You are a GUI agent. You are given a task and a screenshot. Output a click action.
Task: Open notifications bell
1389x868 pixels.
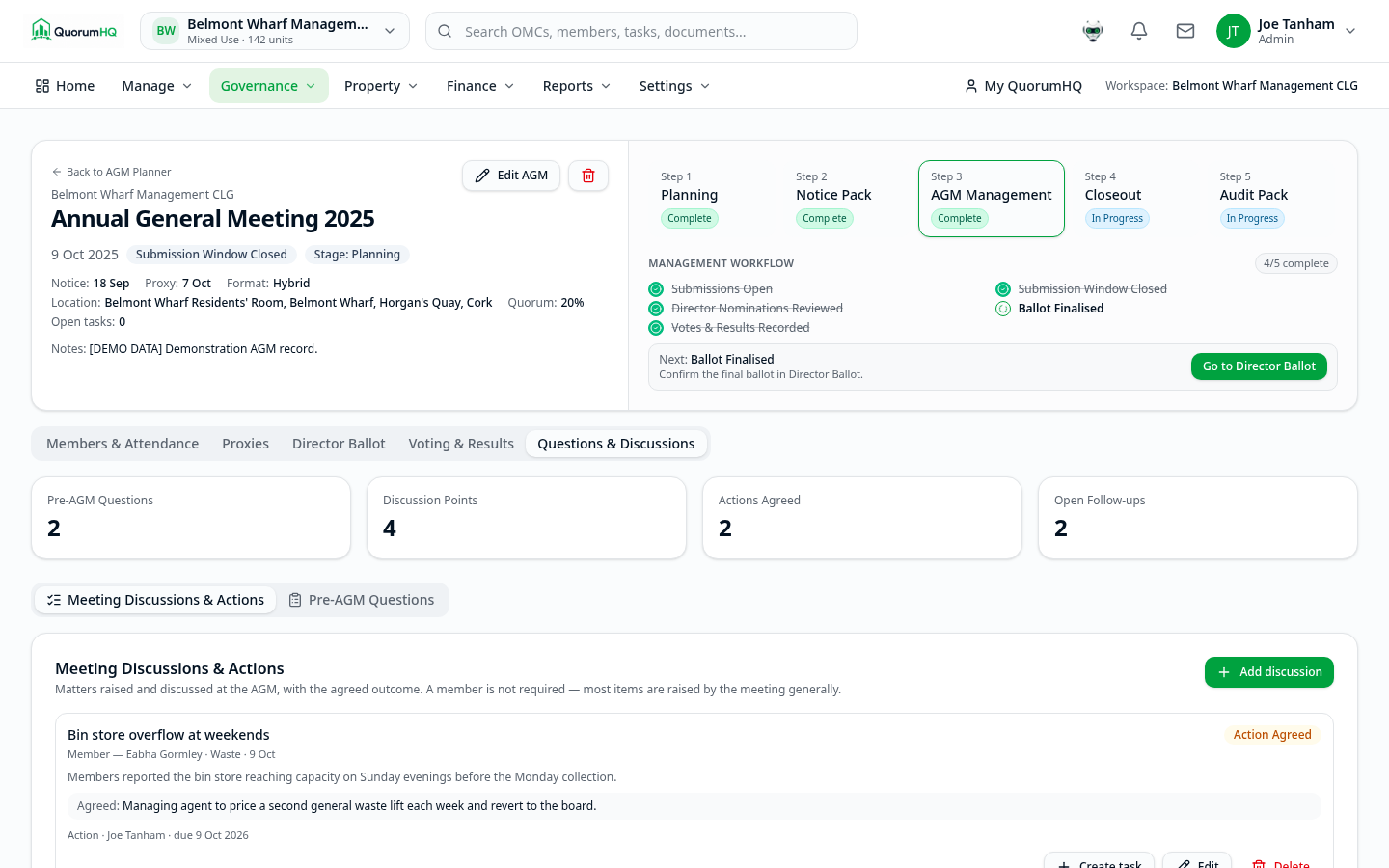[1139, 31]
